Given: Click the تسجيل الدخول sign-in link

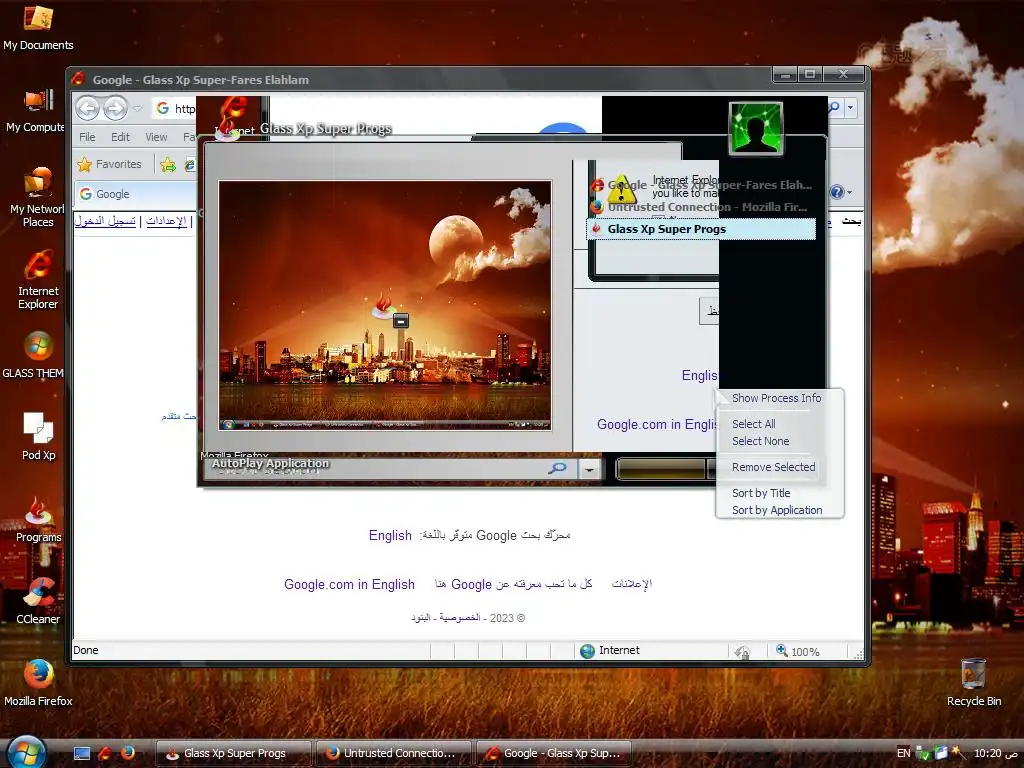Looking at the screenshot, I should (105, 221).
